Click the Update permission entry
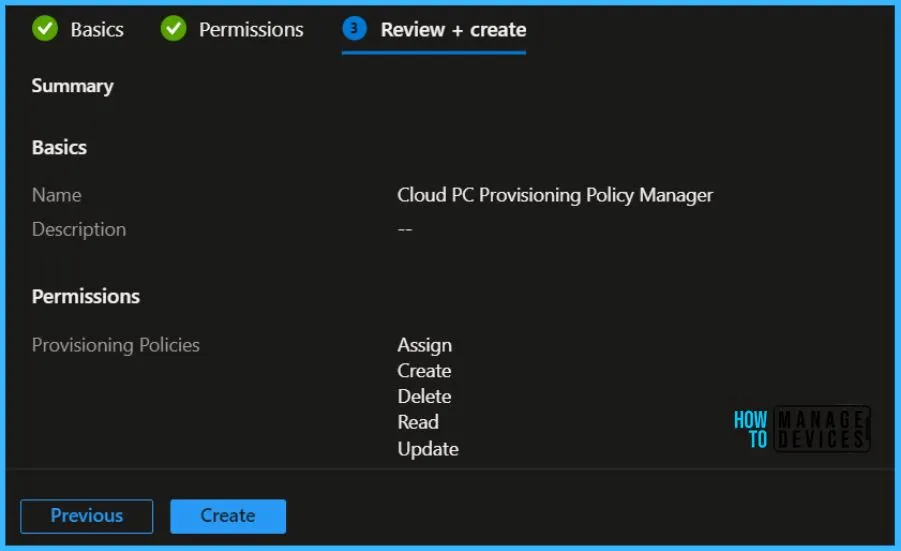This screenshot has width=901, height=551. pos(428,449)
